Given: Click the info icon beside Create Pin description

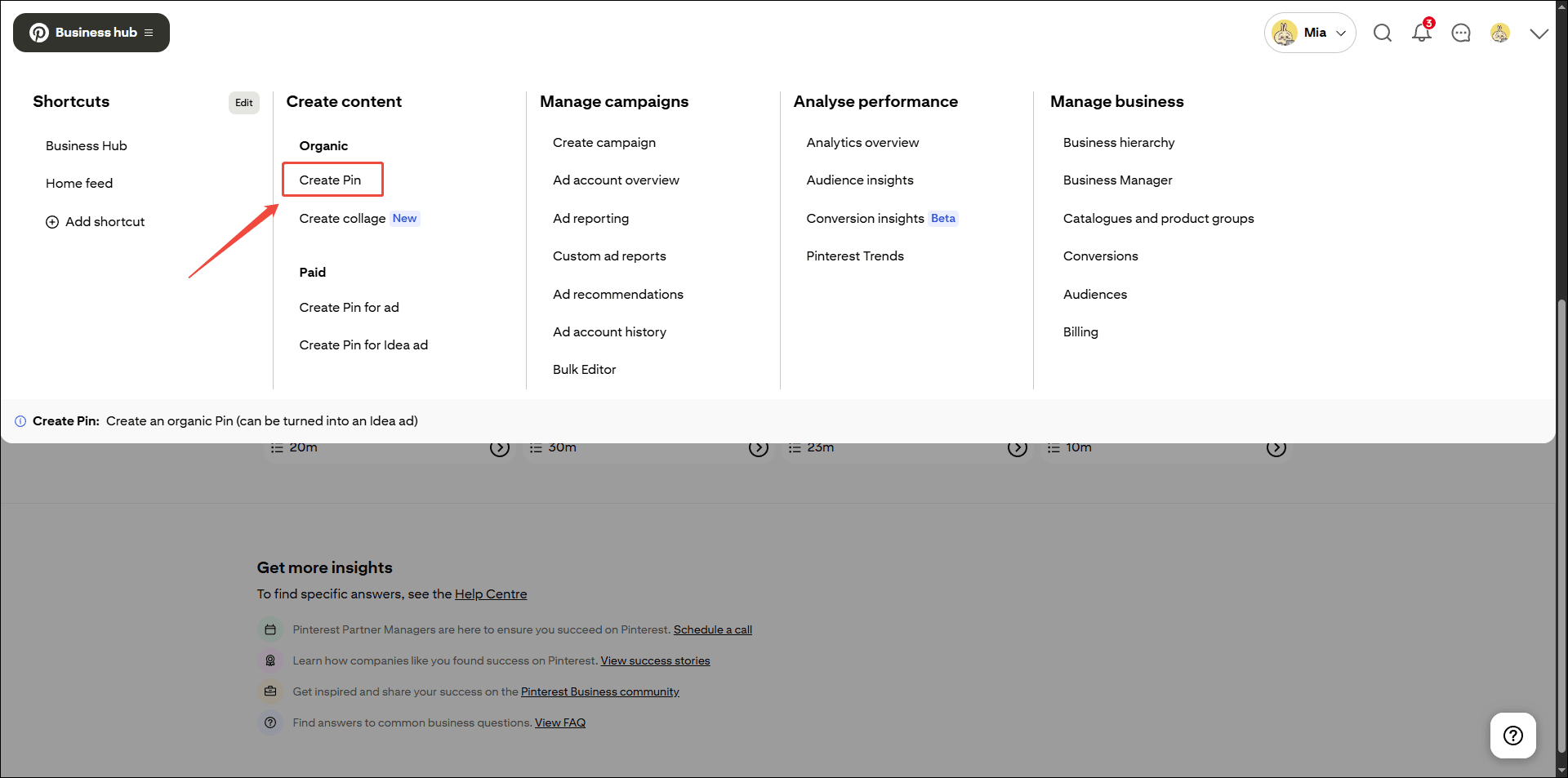Looking at the screenshot, I should coord(20,421).
